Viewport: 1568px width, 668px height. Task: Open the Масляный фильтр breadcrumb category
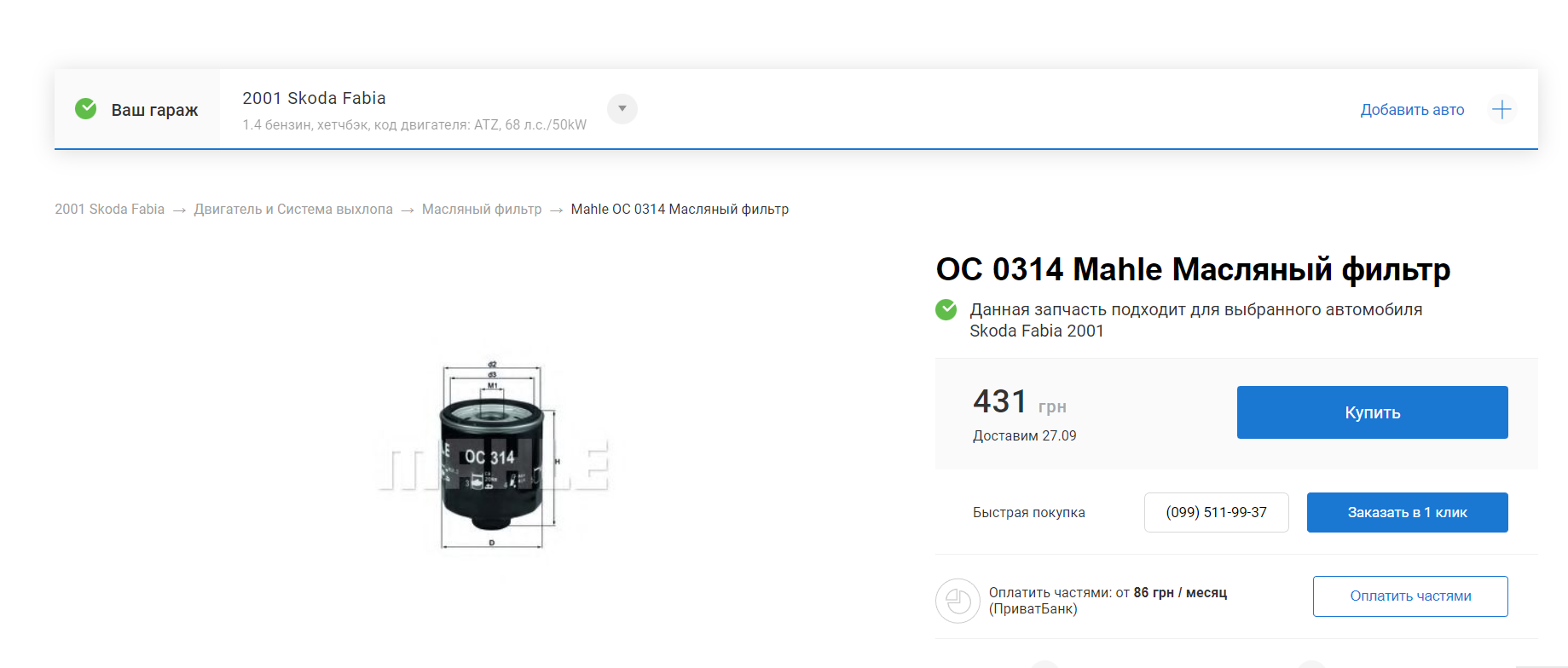482,210
